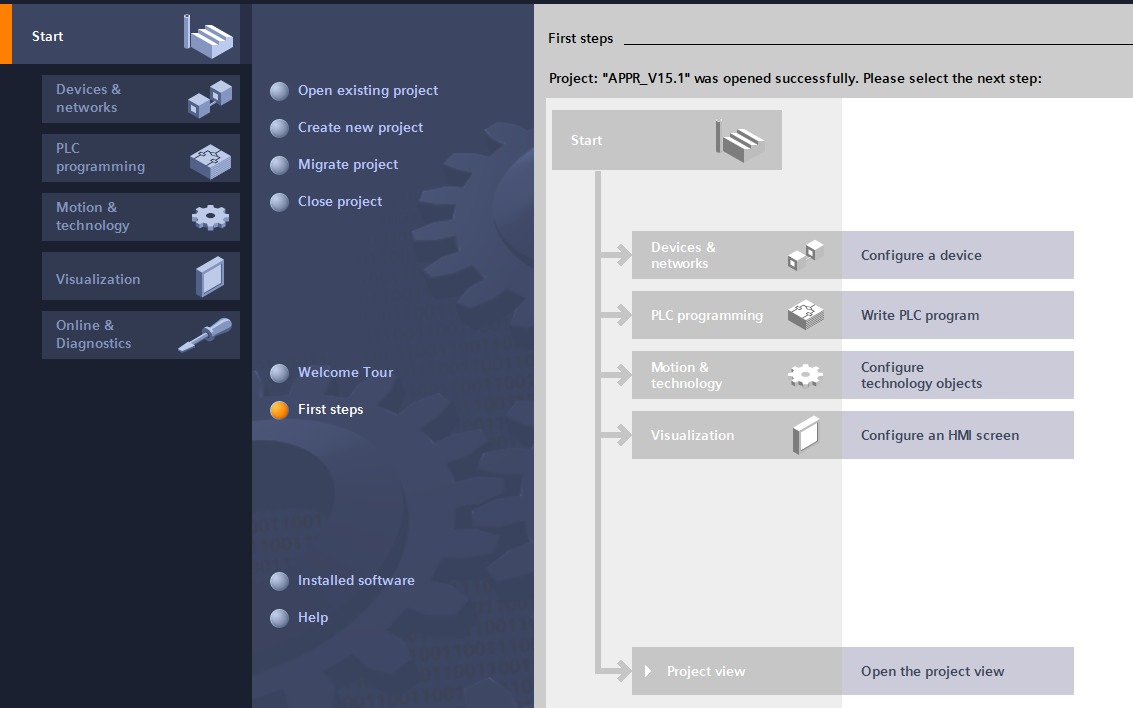Click the cubes icon in the First steps Devices & networks row
1133x708 pixels.
coord(805,255)
